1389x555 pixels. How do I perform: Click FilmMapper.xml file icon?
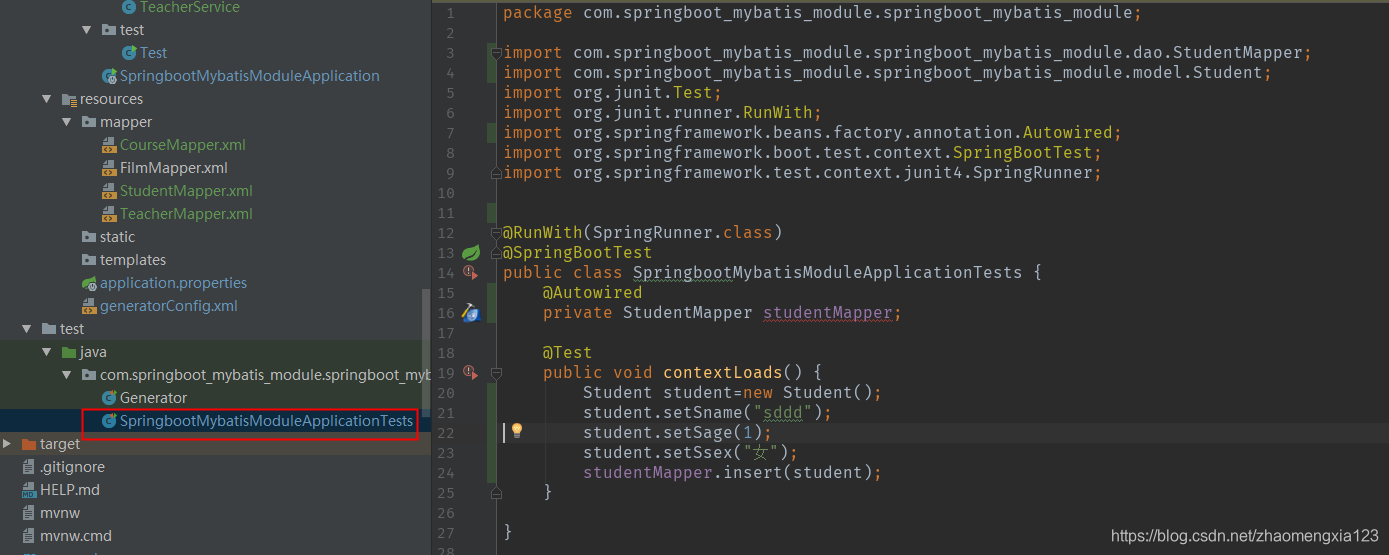[109, 168]
